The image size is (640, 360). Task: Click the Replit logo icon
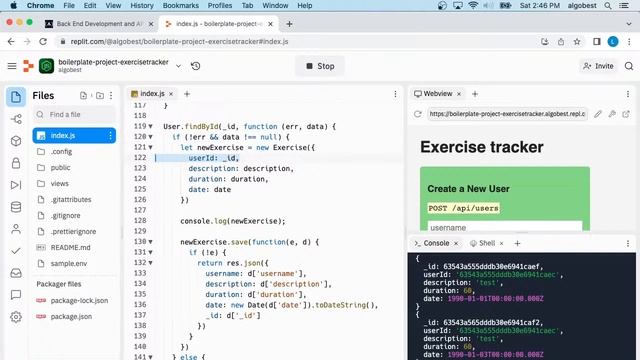28,66
